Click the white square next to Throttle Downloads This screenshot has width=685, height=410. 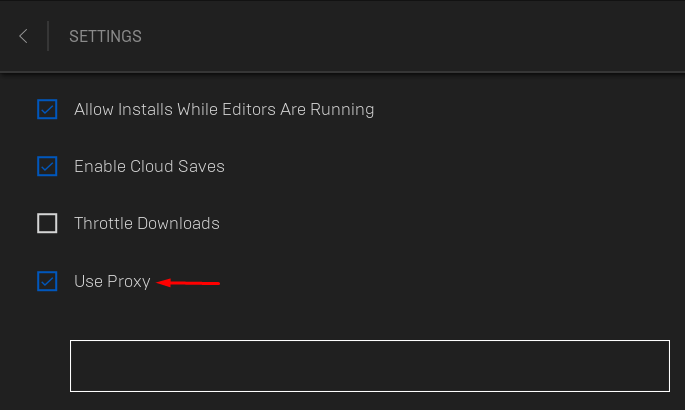click(x=47, y=223)
